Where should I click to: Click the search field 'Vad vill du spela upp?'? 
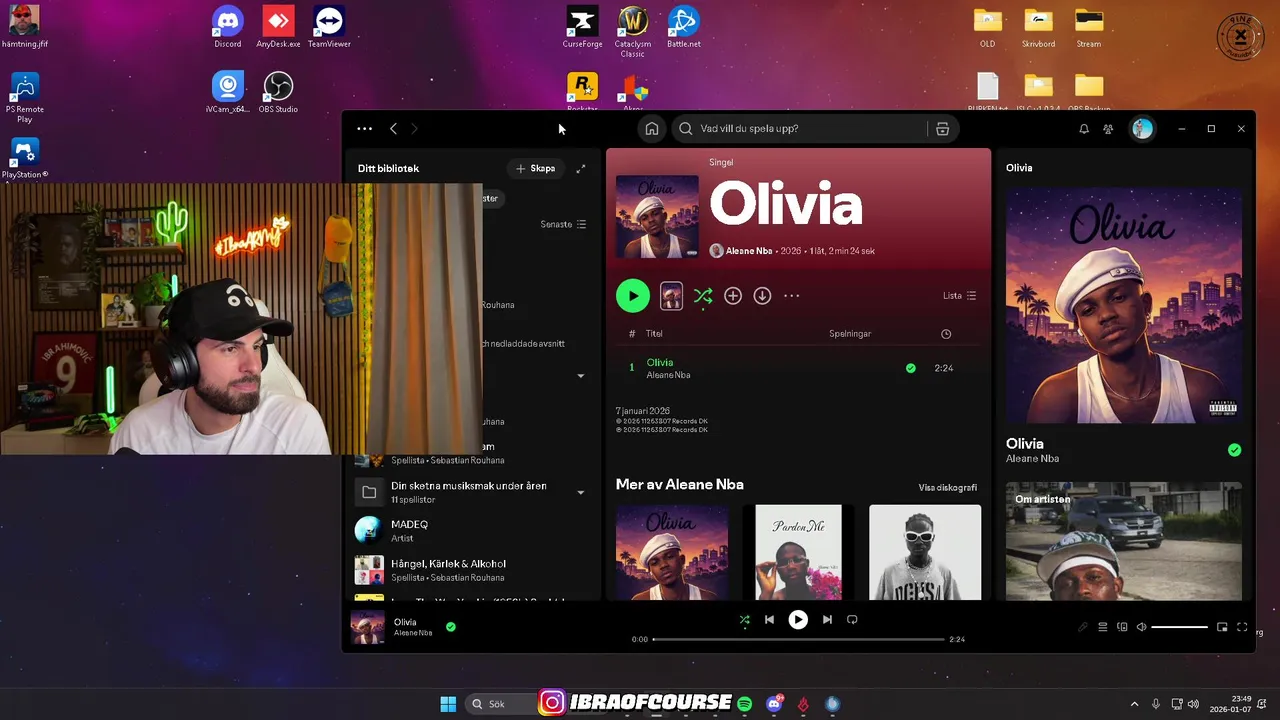(800, 129)
